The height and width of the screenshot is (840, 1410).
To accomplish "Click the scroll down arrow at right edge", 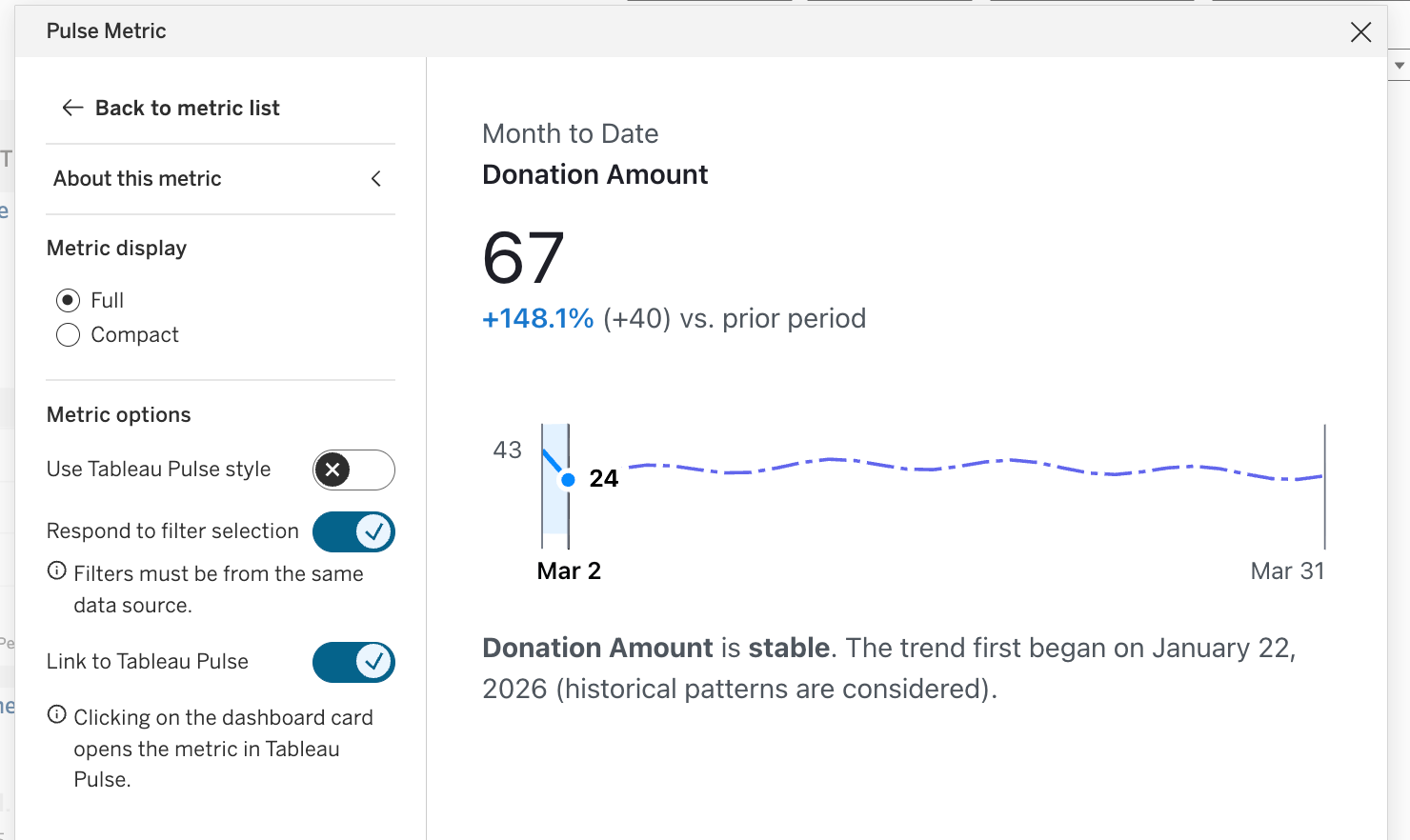I will pyautogui.click(x=1400, y=66).
